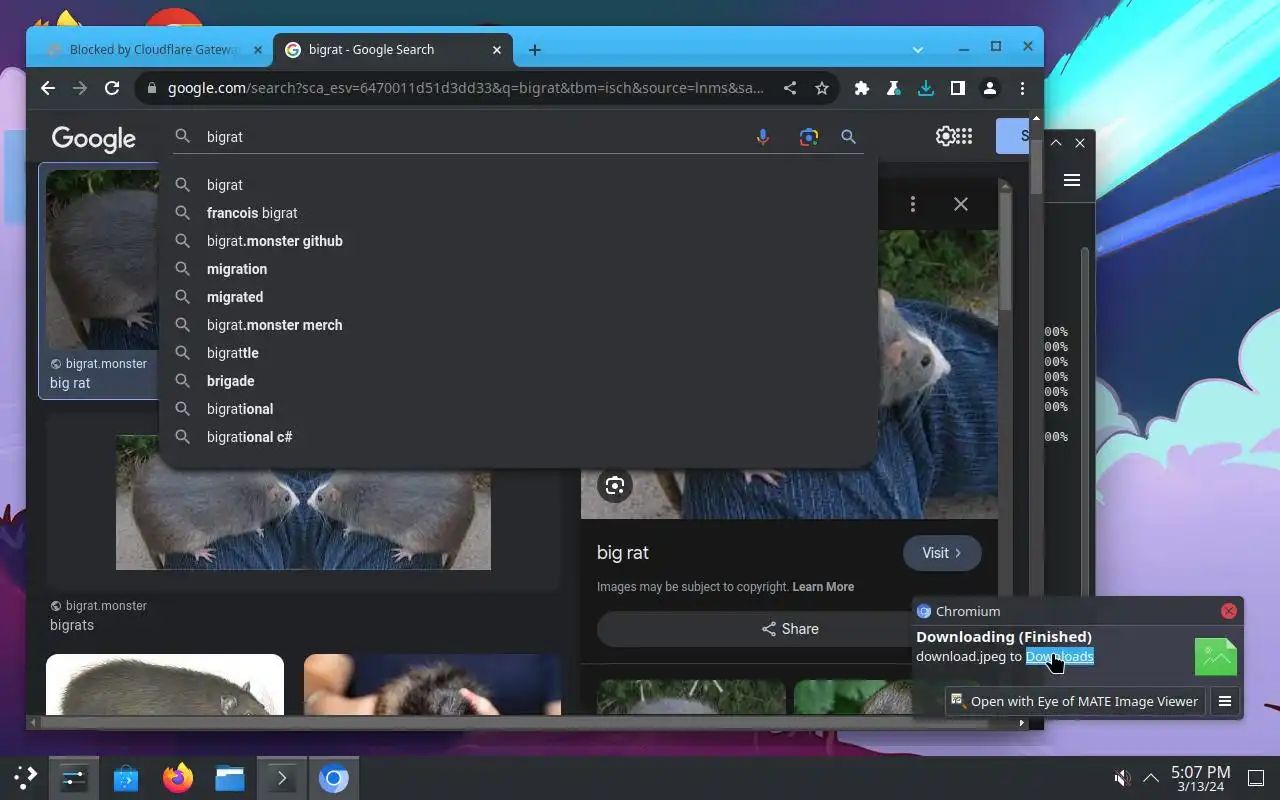Click the blue magnifier search button
The height and width of the screenshot is (800, 1280).
coord(849,137)
